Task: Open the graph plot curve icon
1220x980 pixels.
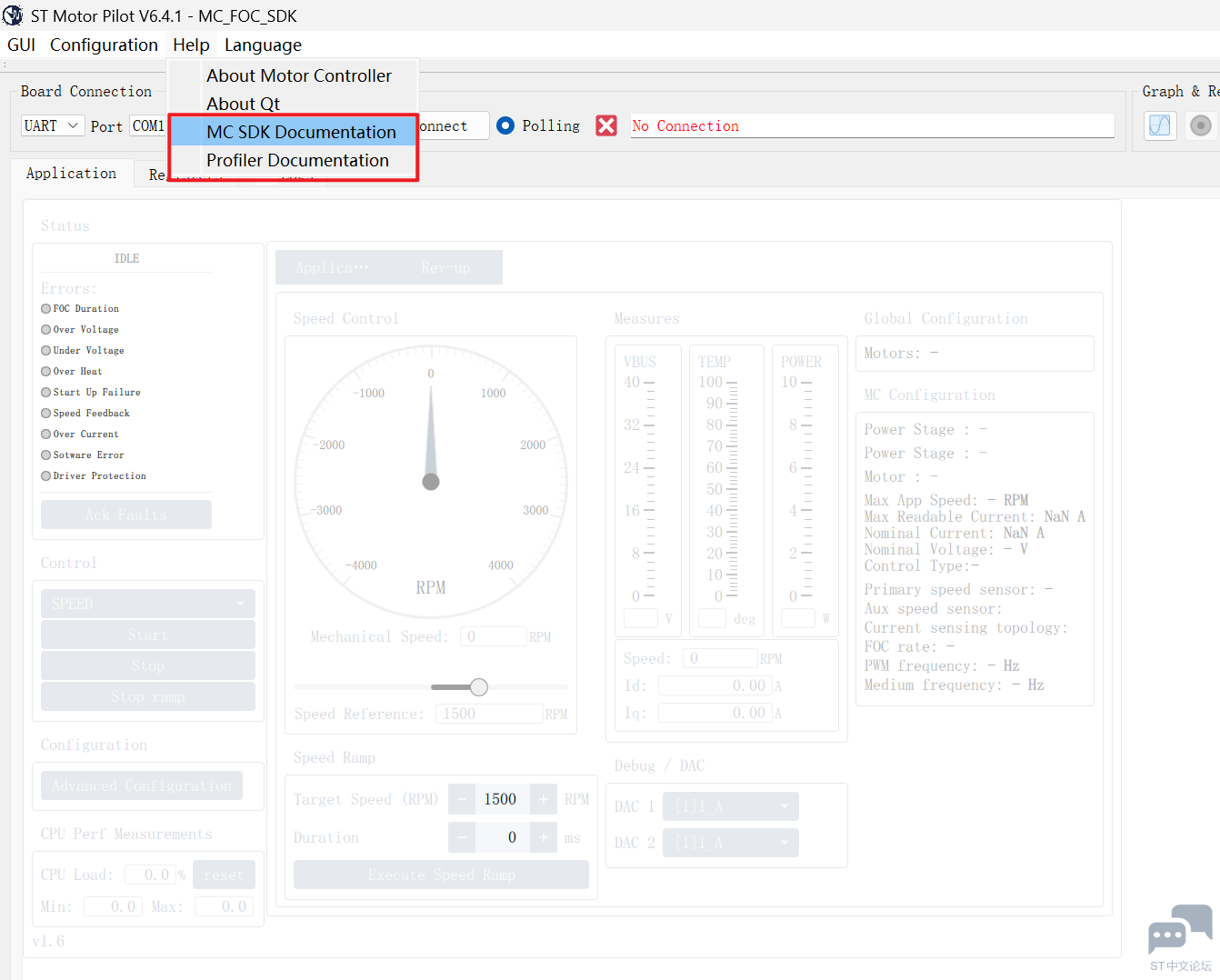Action: click(x=1160, y=125)
